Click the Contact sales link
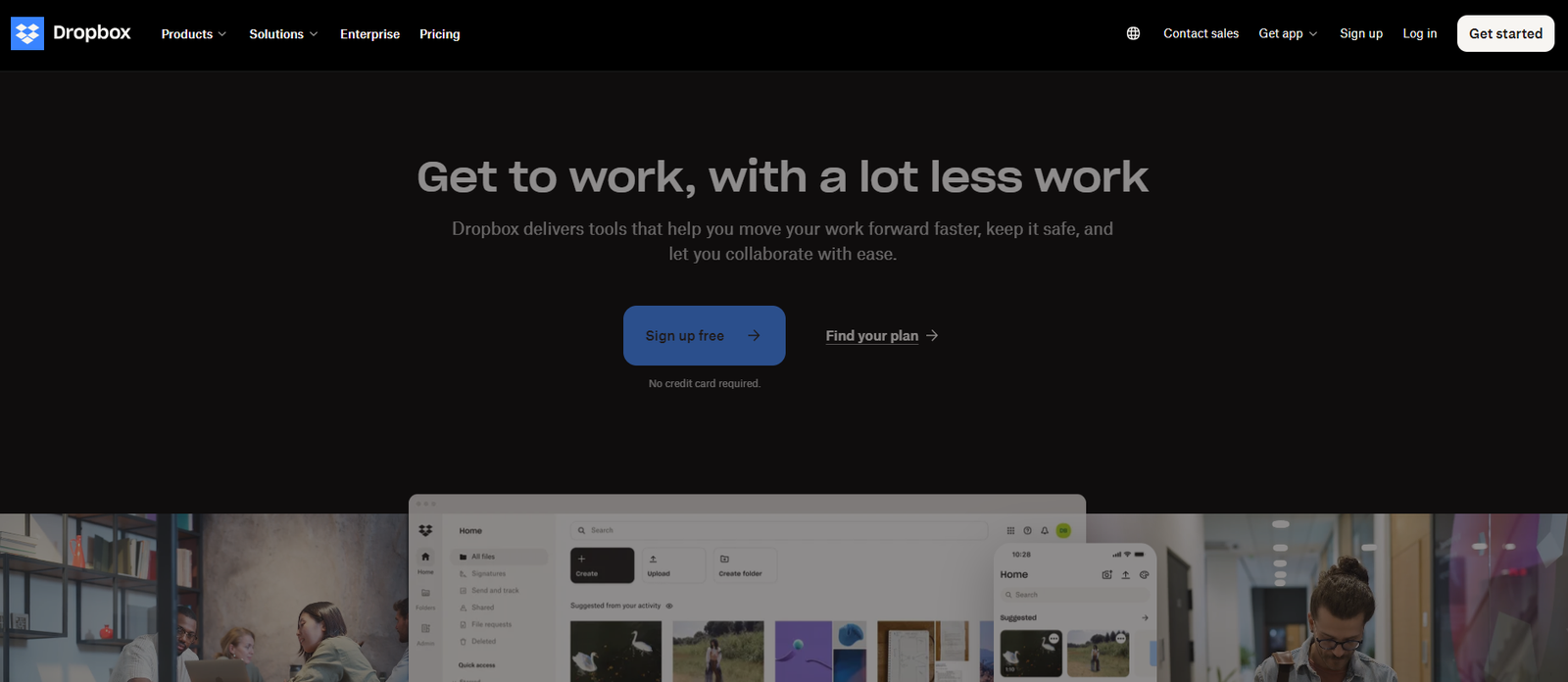 (x=1200, y=33)
